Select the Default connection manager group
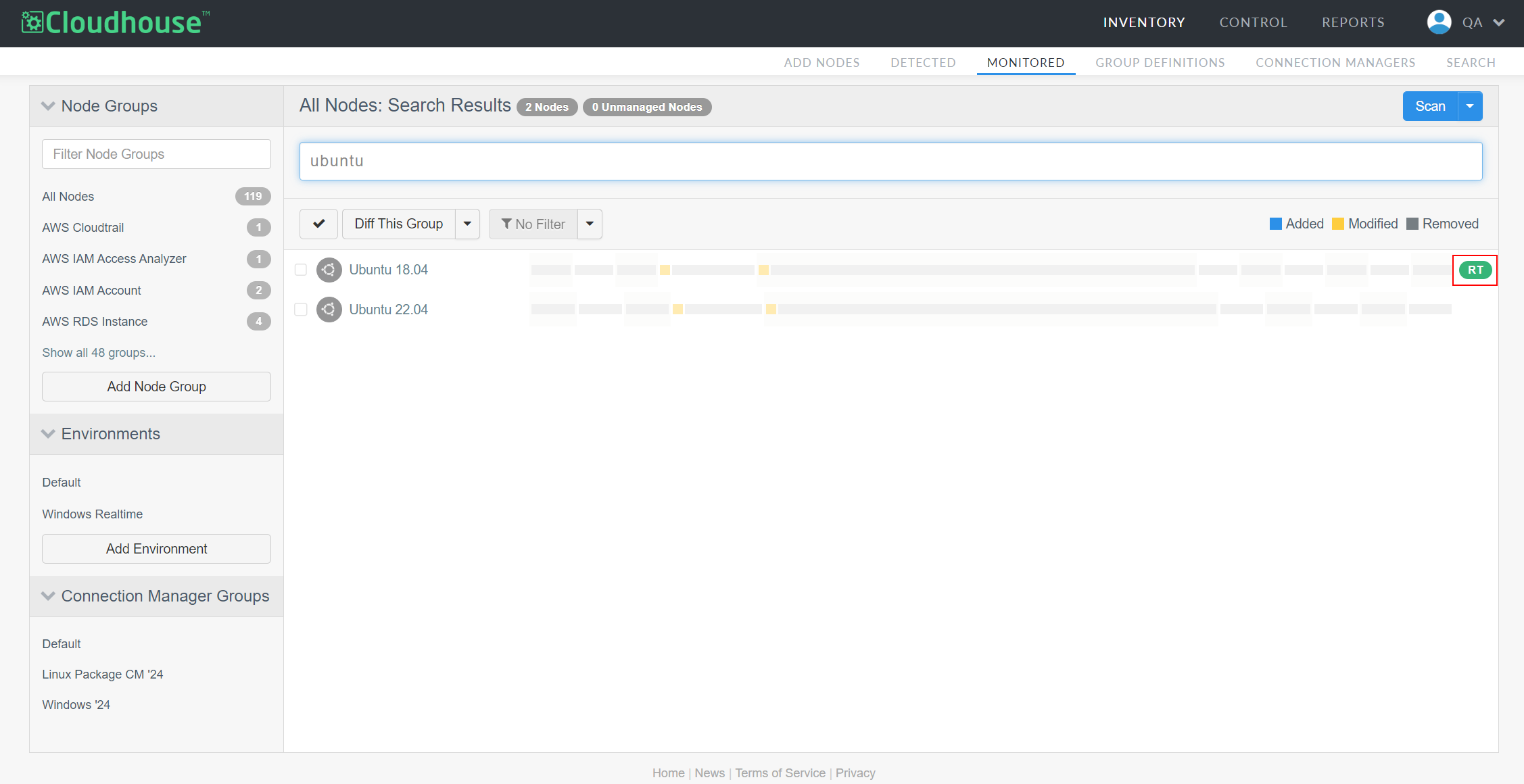1524x784 pixels. (x=61, y=644)
